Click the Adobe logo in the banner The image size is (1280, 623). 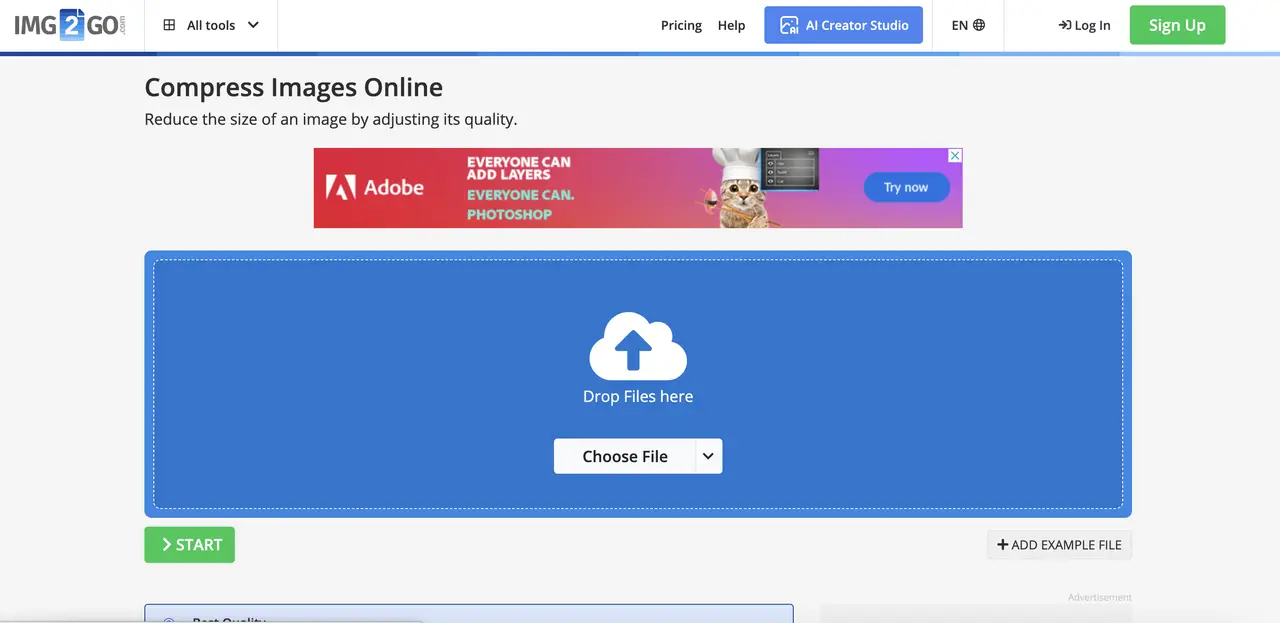pyautogui.click(x=375, y=187)
